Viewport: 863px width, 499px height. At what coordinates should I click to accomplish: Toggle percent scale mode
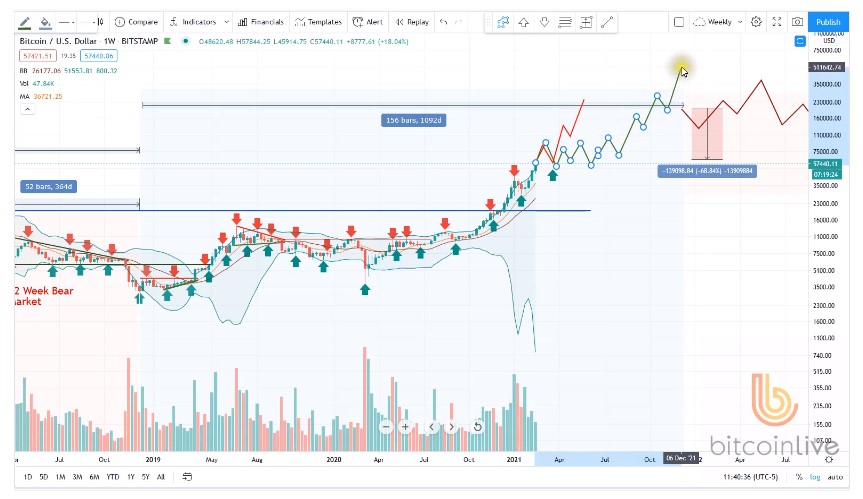click(x=798, y=477)
